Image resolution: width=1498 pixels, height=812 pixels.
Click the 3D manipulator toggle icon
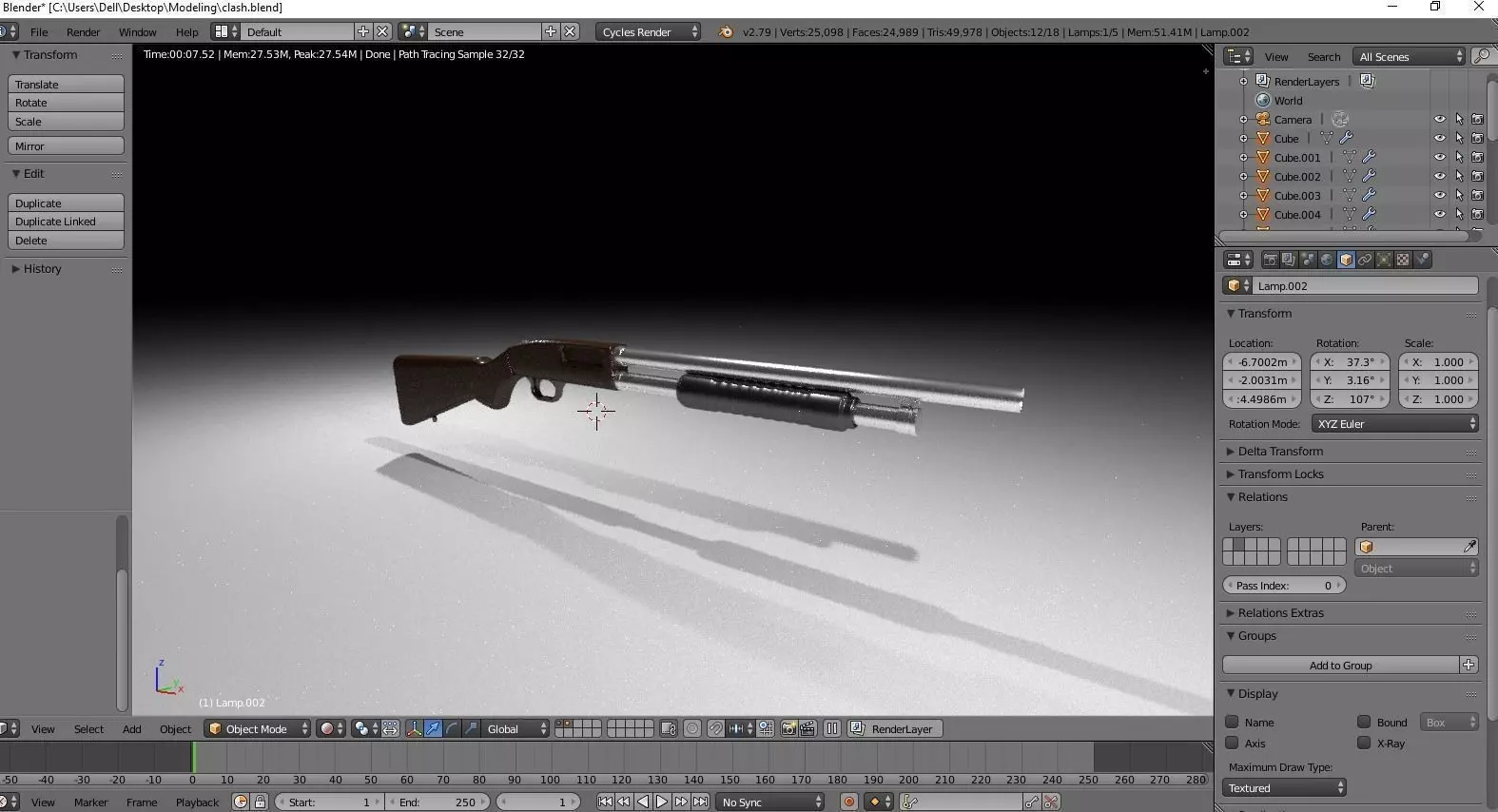pyautogui.click(x=414, y=728)
